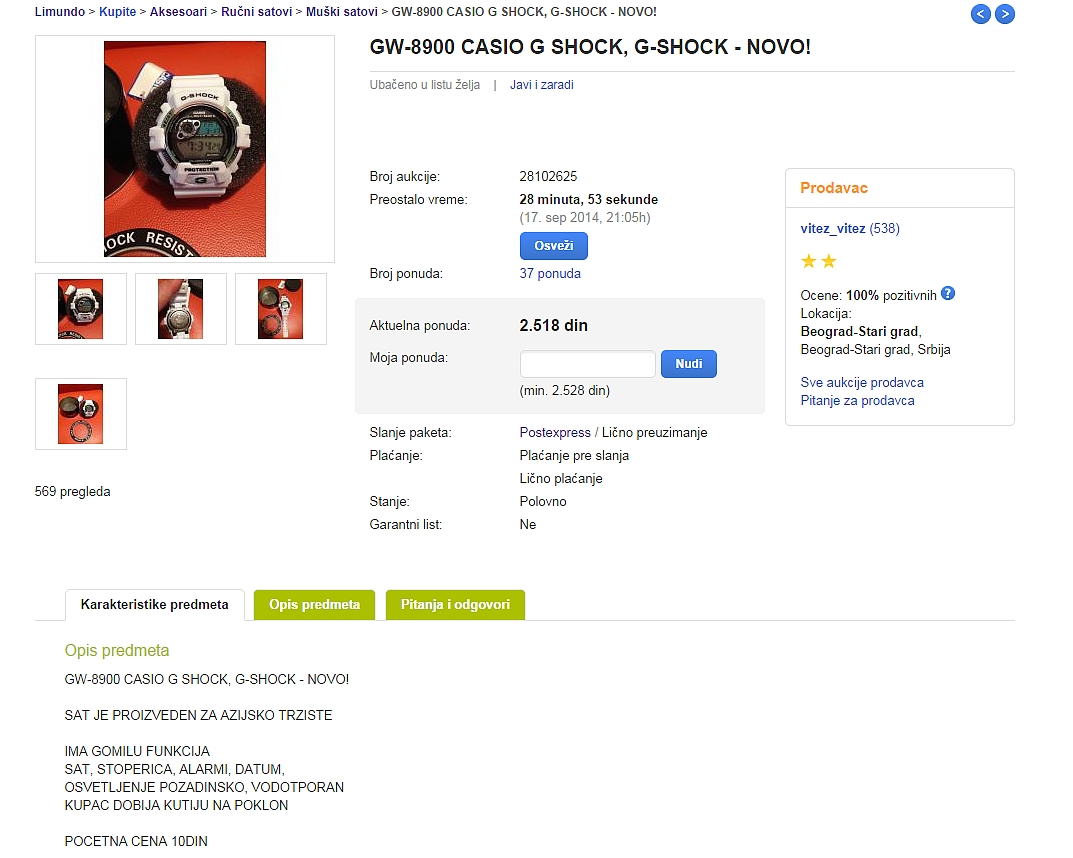Select third thumbnail with tin box
This screenshot has width=1073, height=858.
[x=281, y=309]
